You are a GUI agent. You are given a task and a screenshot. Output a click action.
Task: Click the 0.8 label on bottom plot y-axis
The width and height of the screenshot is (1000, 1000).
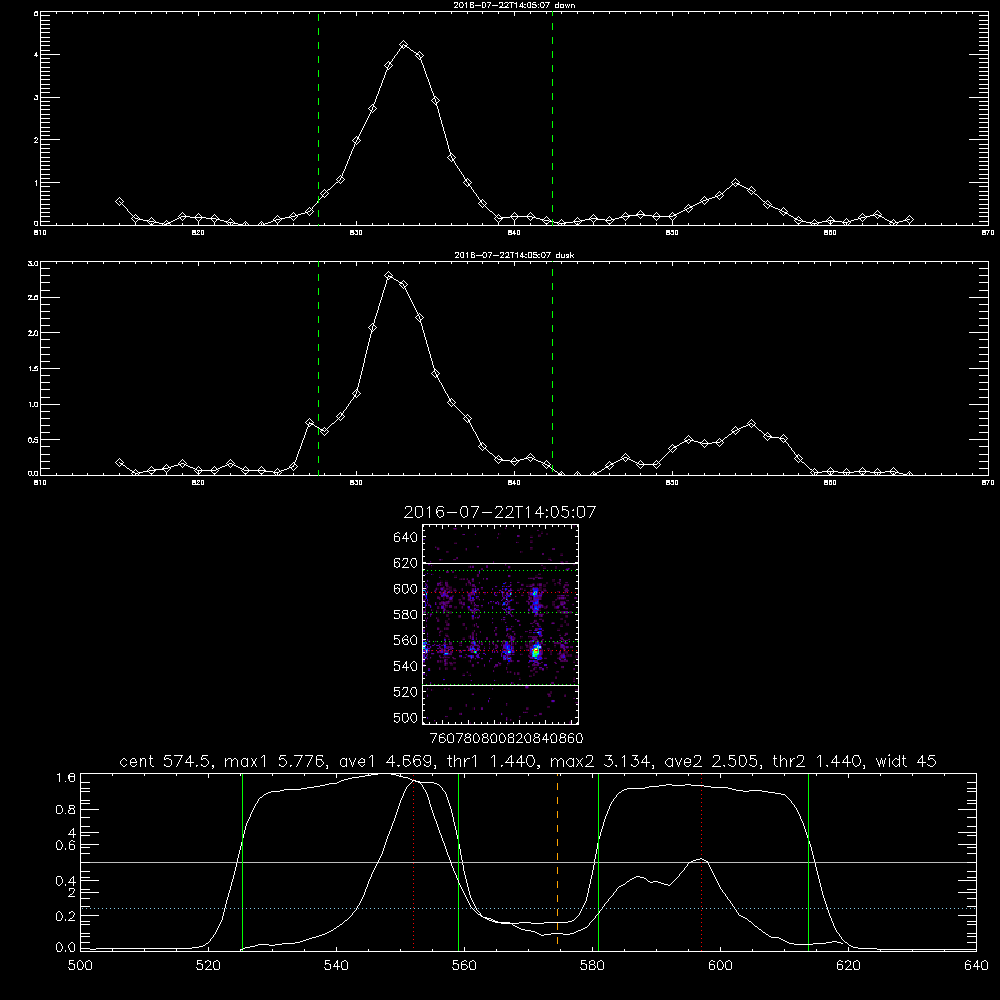66,810
